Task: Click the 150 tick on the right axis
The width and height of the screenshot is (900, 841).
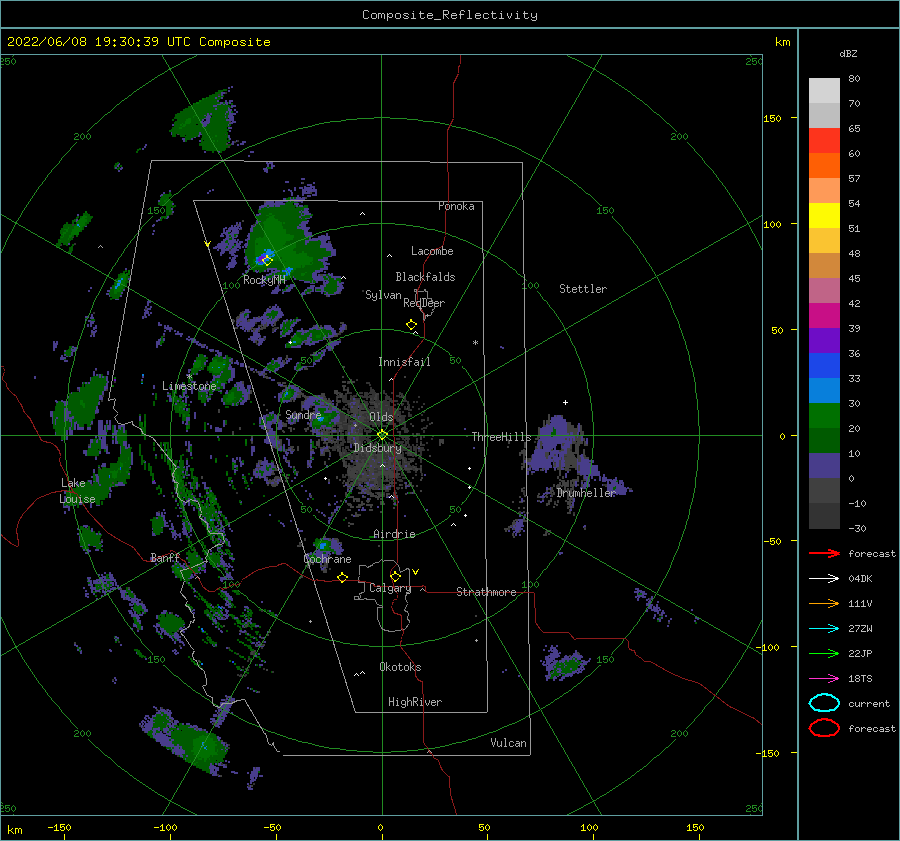Action: point(773,118)
